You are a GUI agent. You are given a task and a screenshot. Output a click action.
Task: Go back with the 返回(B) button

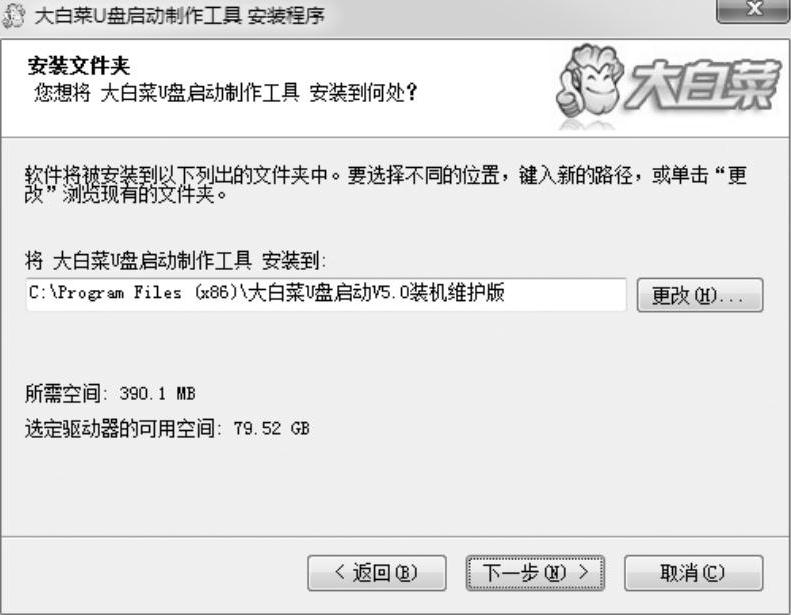pos(377,573)
